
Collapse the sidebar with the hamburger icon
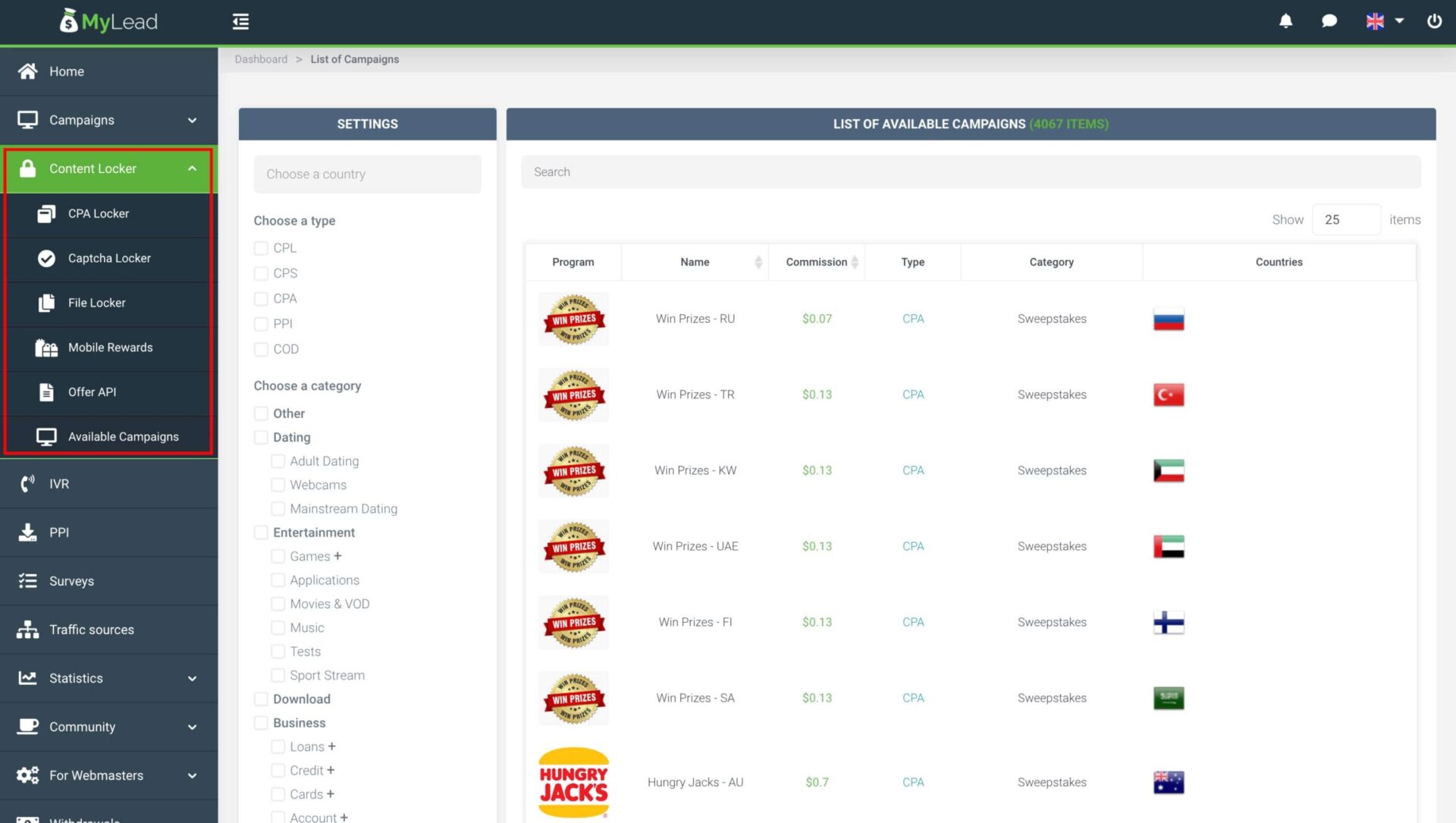(240, 21)
